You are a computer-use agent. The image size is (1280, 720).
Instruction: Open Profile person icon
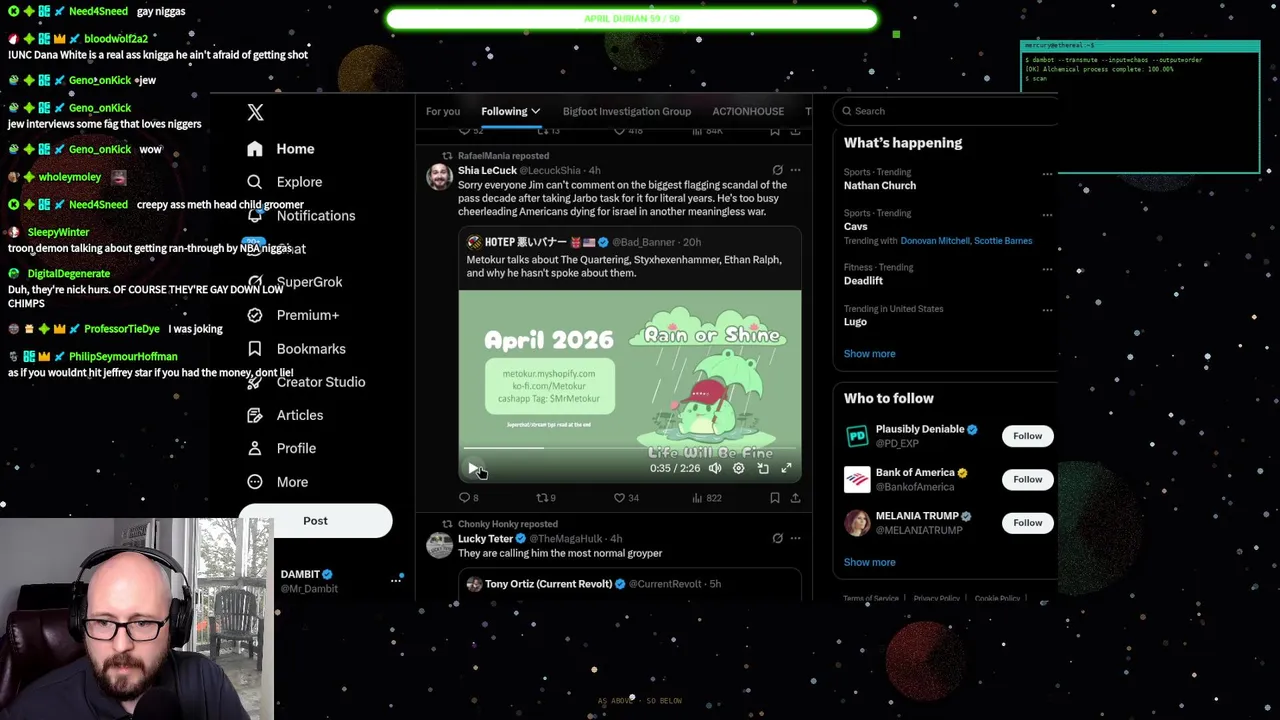pyautogui.click(x=255, y=449)
